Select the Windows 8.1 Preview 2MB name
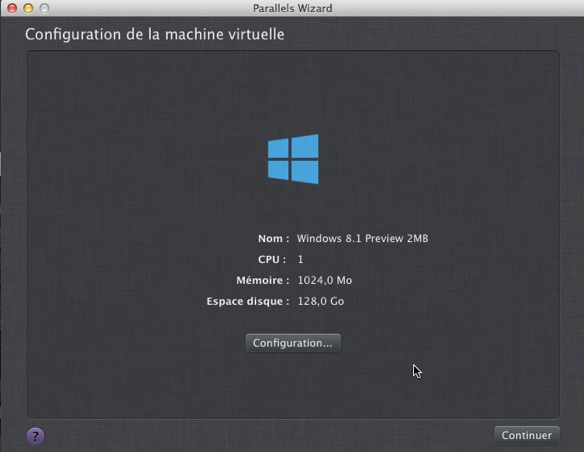 pyautogui.click(x=362, y=238)
